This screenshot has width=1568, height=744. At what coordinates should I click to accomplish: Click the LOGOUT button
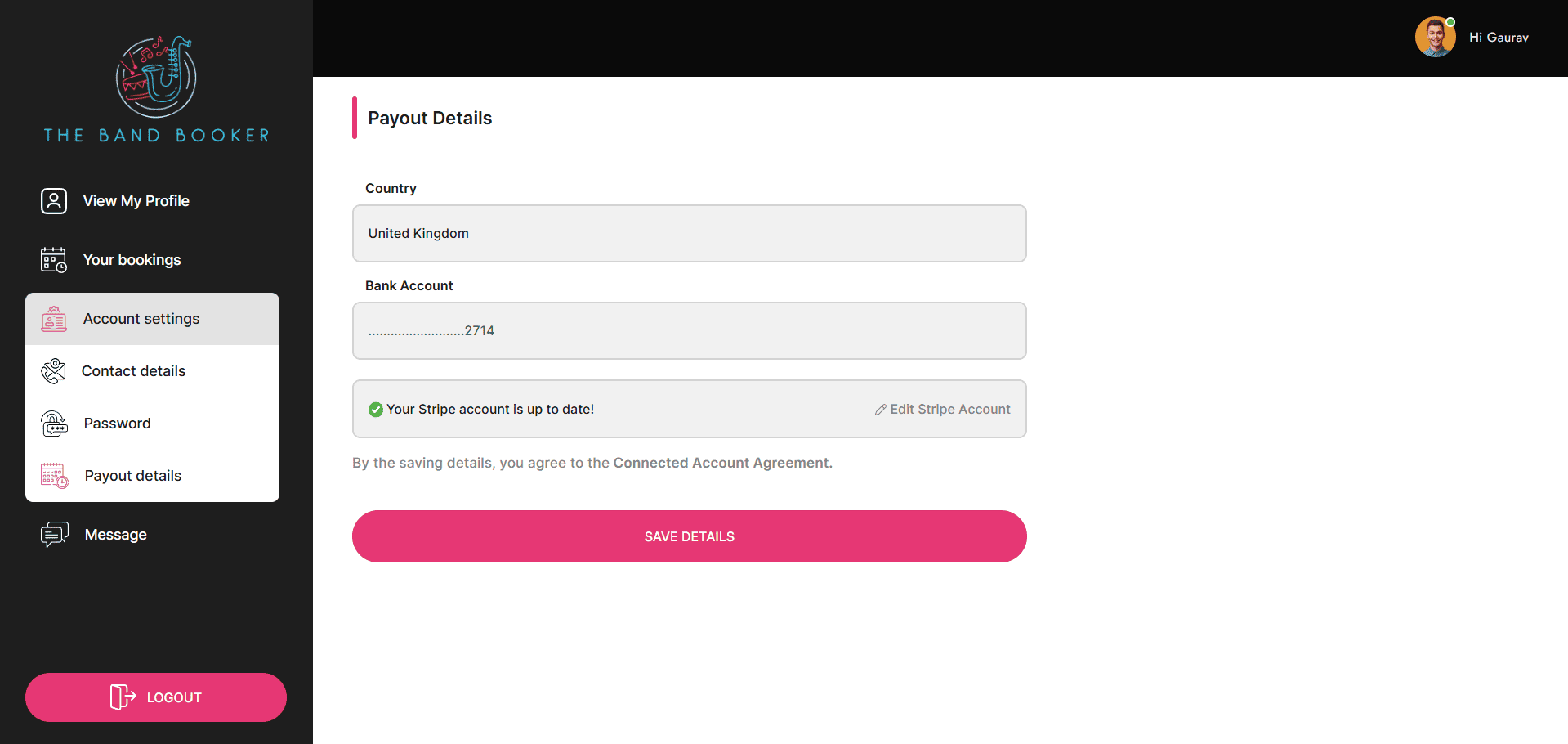[x=156, y=697]
